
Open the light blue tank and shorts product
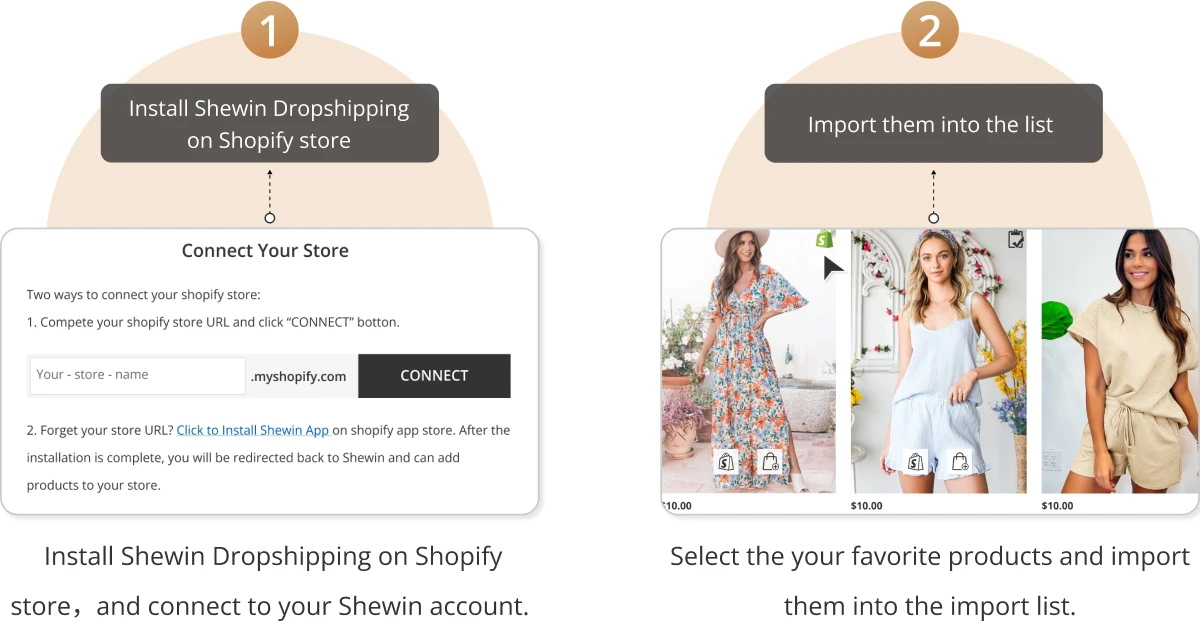(939, 362)
